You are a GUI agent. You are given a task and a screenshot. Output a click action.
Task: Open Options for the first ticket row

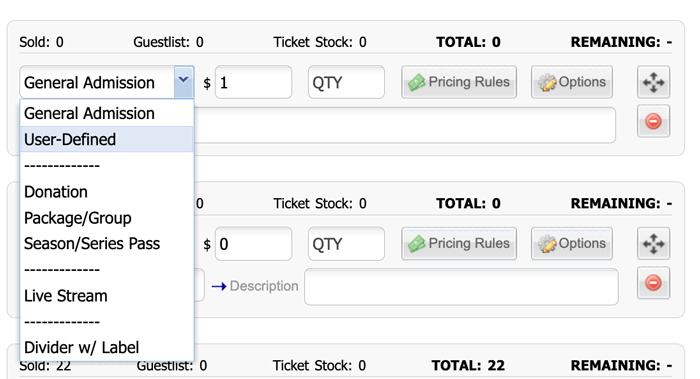click(571, 82)
